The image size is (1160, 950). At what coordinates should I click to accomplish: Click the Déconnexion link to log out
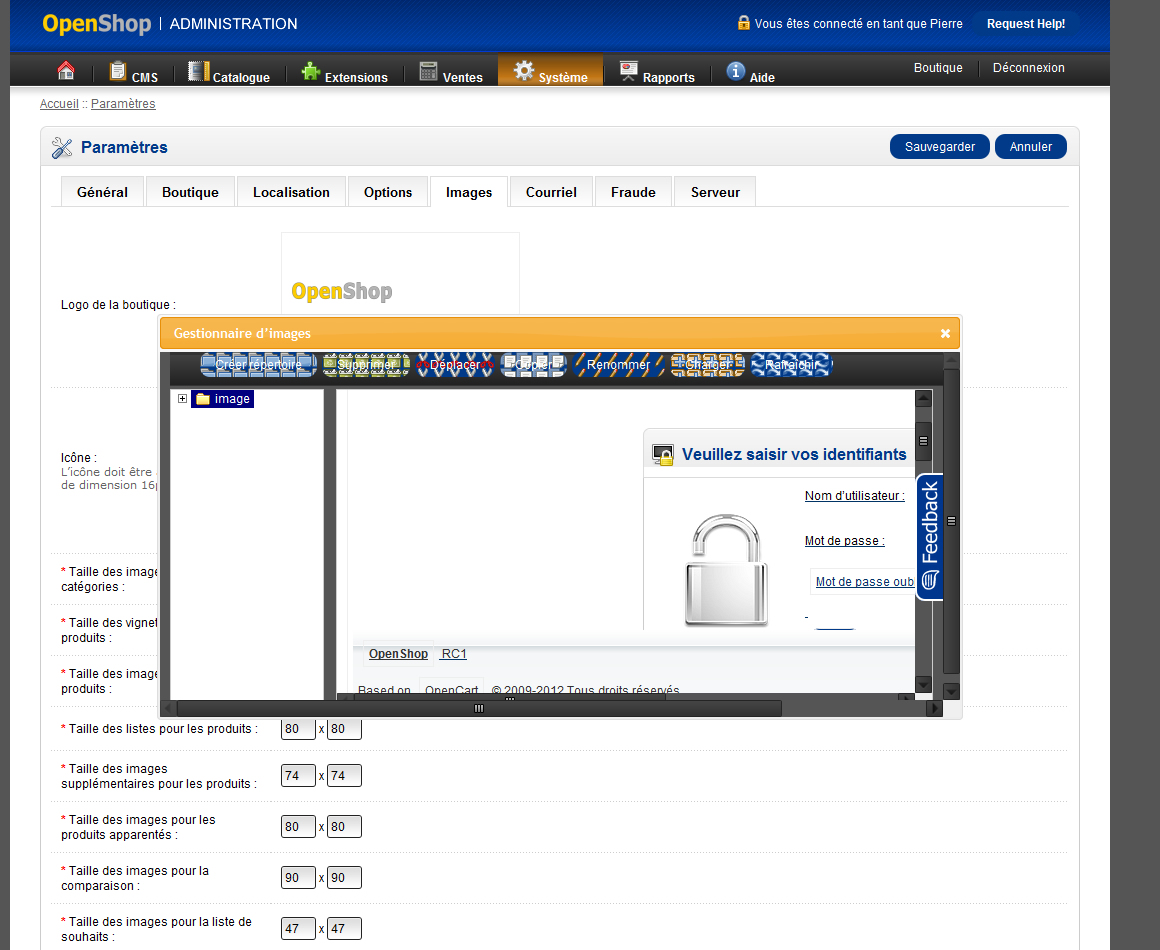pyautogui.click(x=1028, y=67)
